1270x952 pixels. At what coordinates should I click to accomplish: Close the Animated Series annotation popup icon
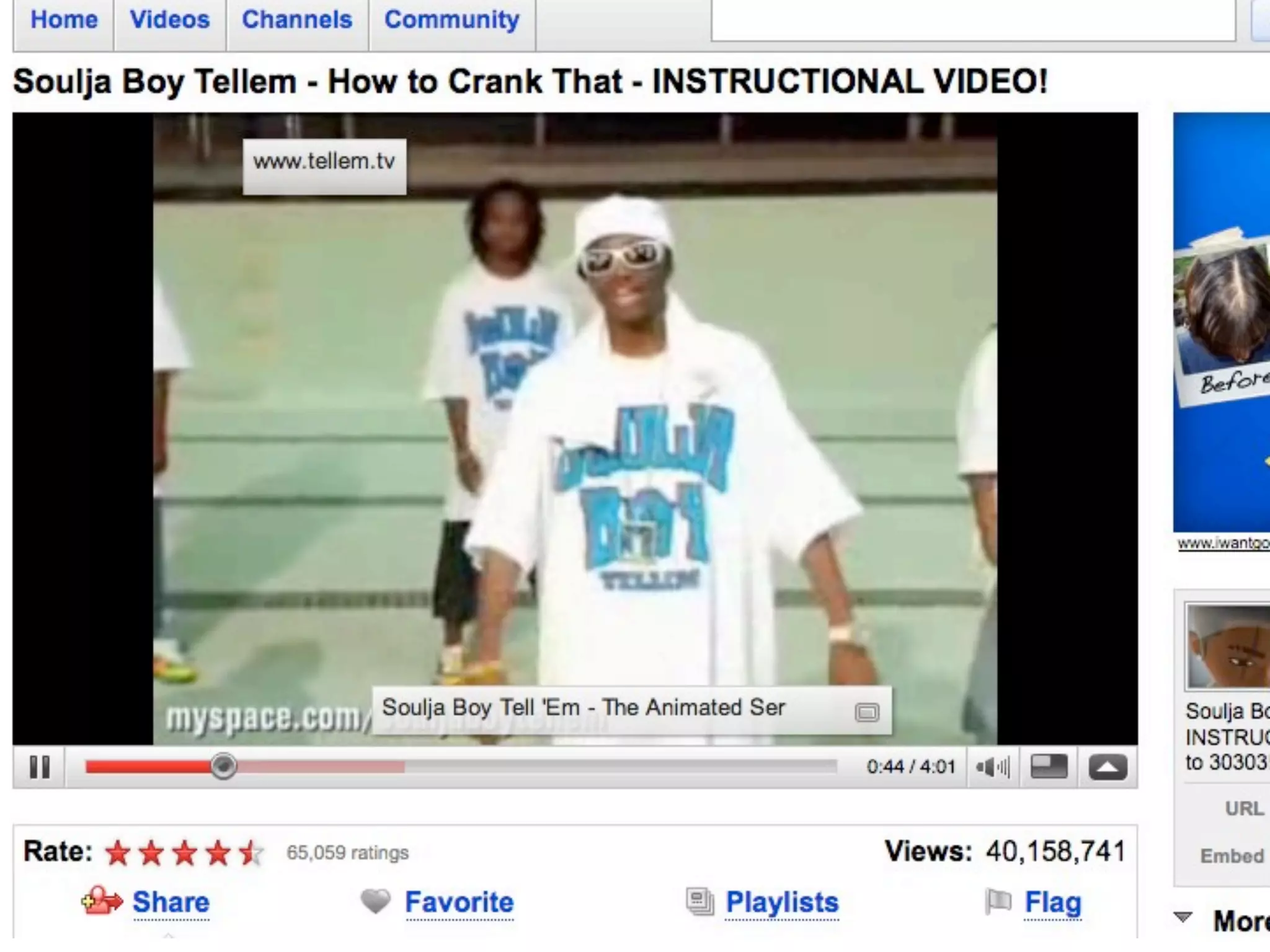867,712
